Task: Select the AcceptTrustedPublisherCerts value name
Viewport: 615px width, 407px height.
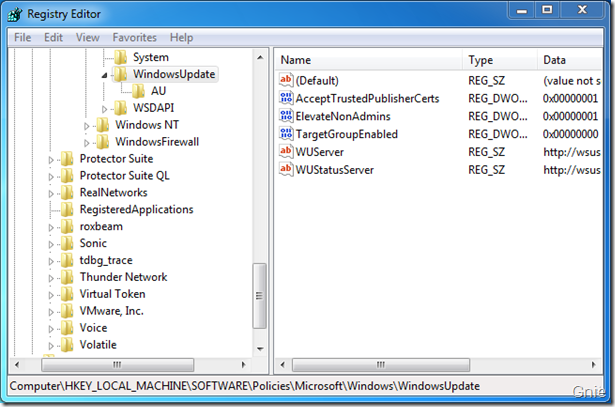Action: [367, 98]
